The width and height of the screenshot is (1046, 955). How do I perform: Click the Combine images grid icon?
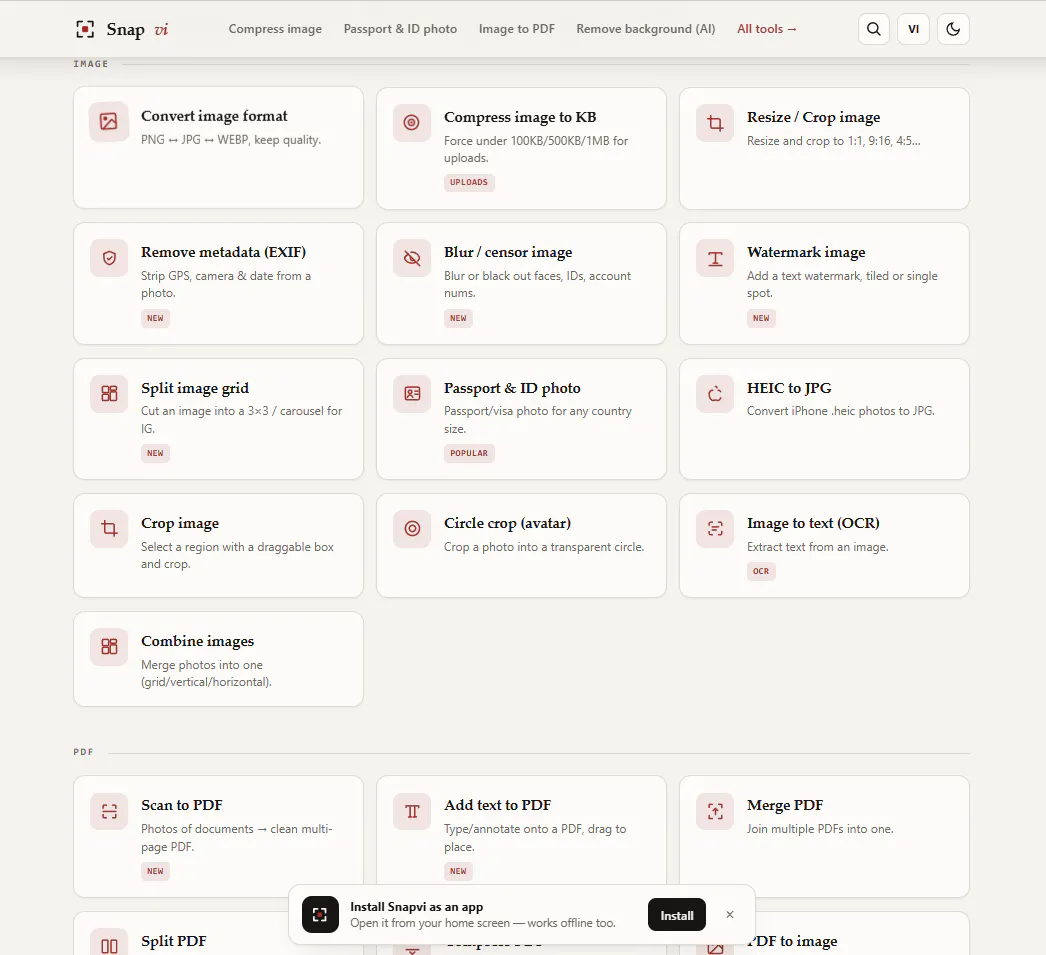pyautogui.click(x=109, y=646)
